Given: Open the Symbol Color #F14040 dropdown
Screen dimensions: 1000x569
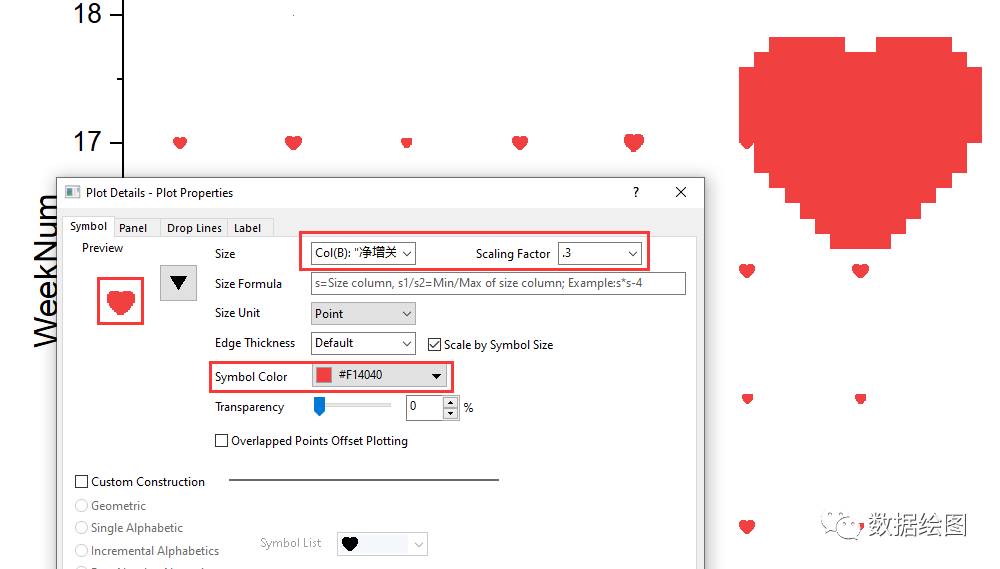Looking at the screenshot, I should [379, 375].
